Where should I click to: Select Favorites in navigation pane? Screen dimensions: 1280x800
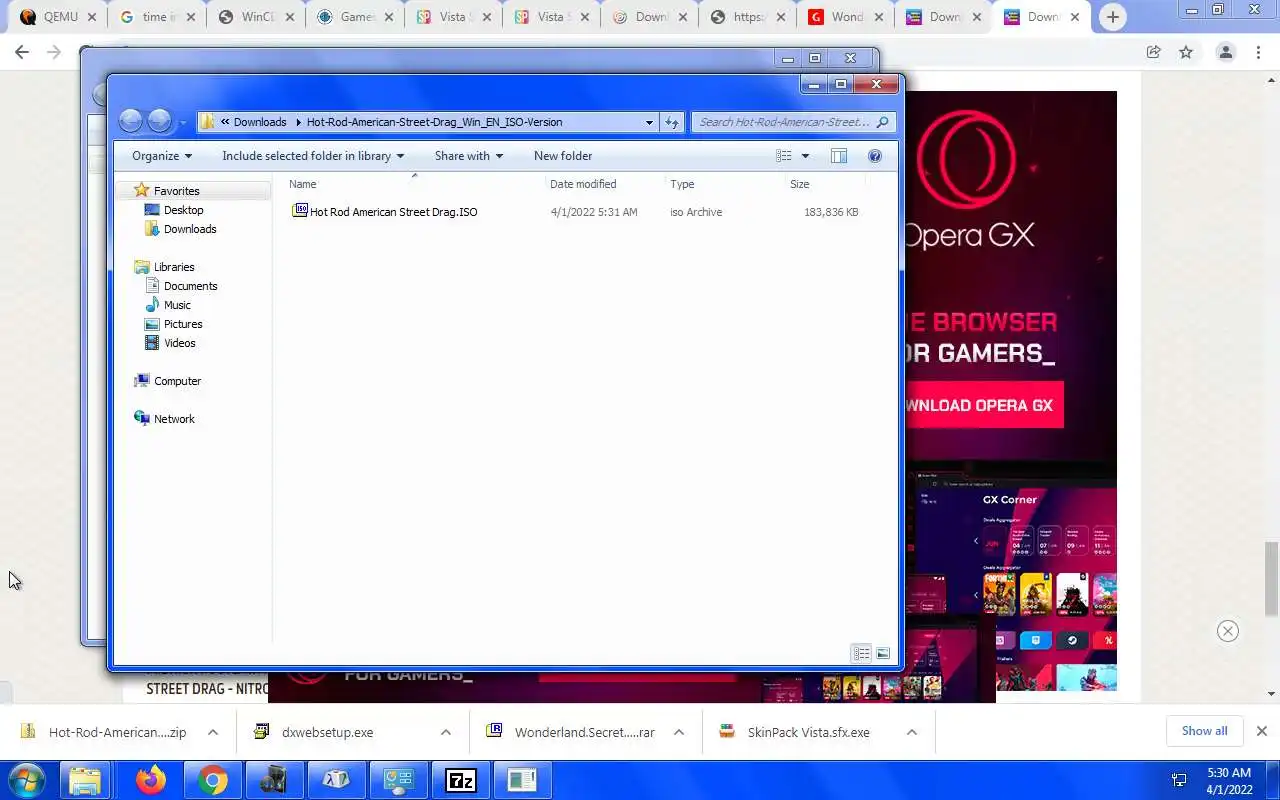pos(176,191)
